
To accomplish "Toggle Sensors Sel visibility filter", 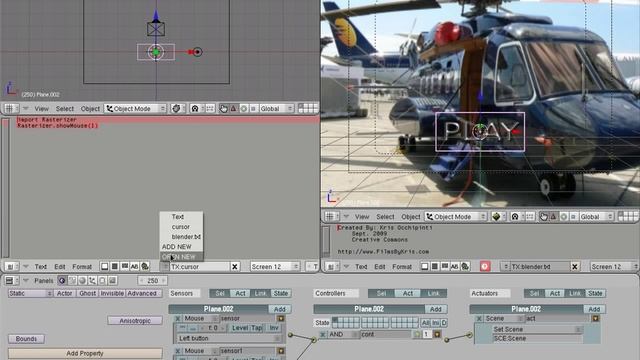I will [220, 293].
